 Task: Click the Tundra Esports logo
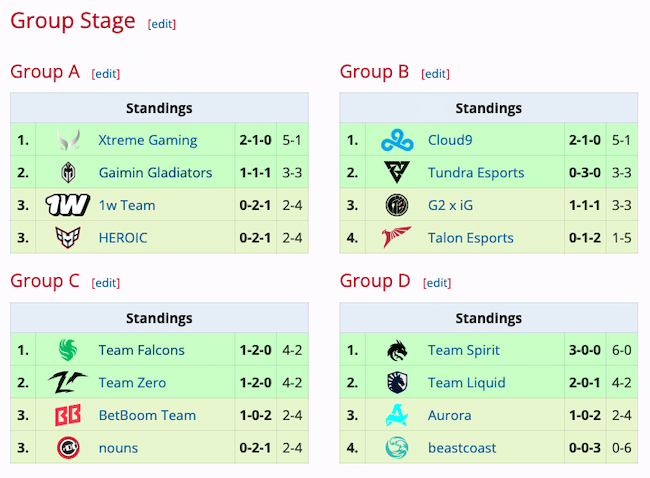pyautogui.click(x=397, y=173)
